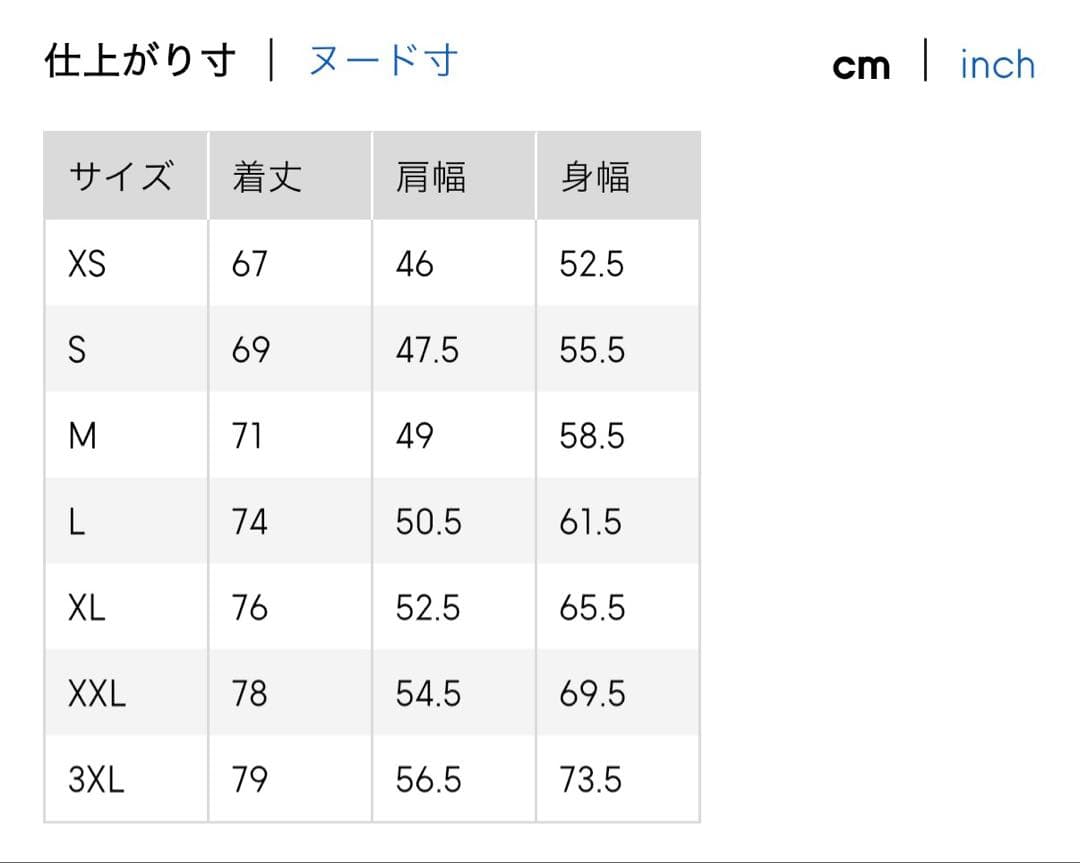The width and height of the screenshot is (1080, 863).
Task: Click the 49 shoulder width value
Action: (415, 436)
